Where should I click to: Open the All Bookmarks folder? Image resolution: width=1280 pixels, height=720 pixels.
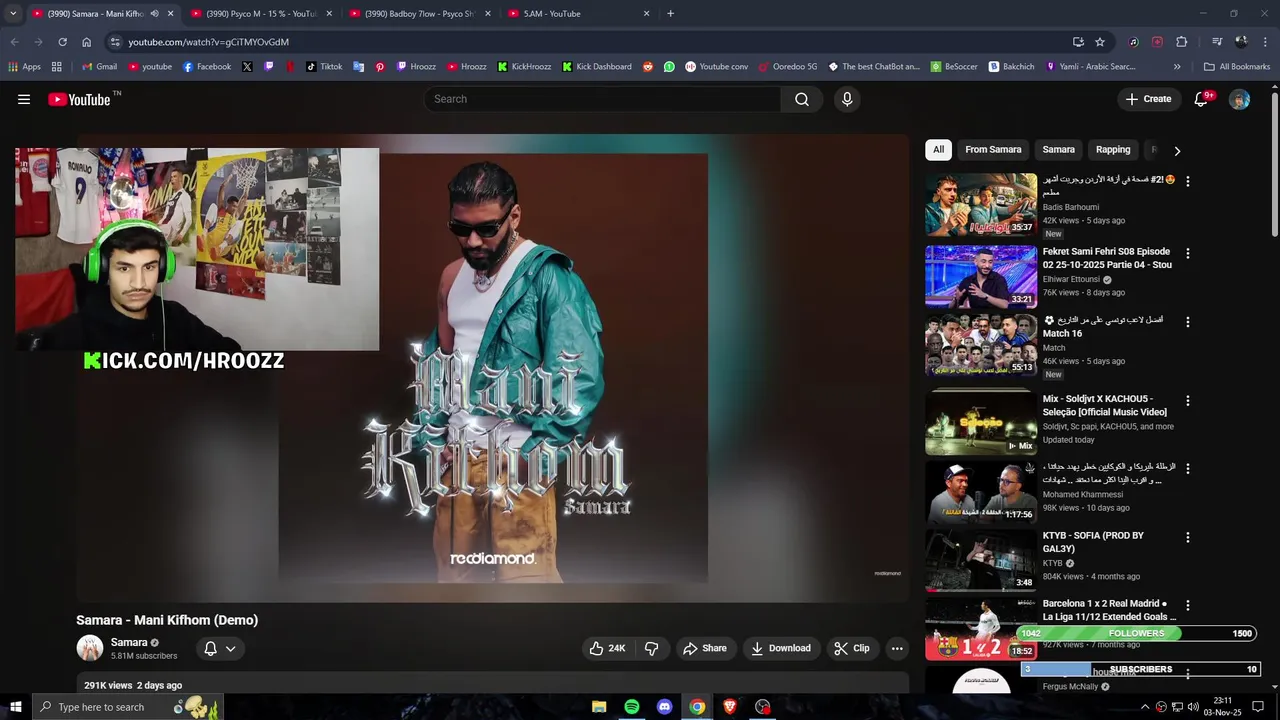click(x=1237, y=67)
